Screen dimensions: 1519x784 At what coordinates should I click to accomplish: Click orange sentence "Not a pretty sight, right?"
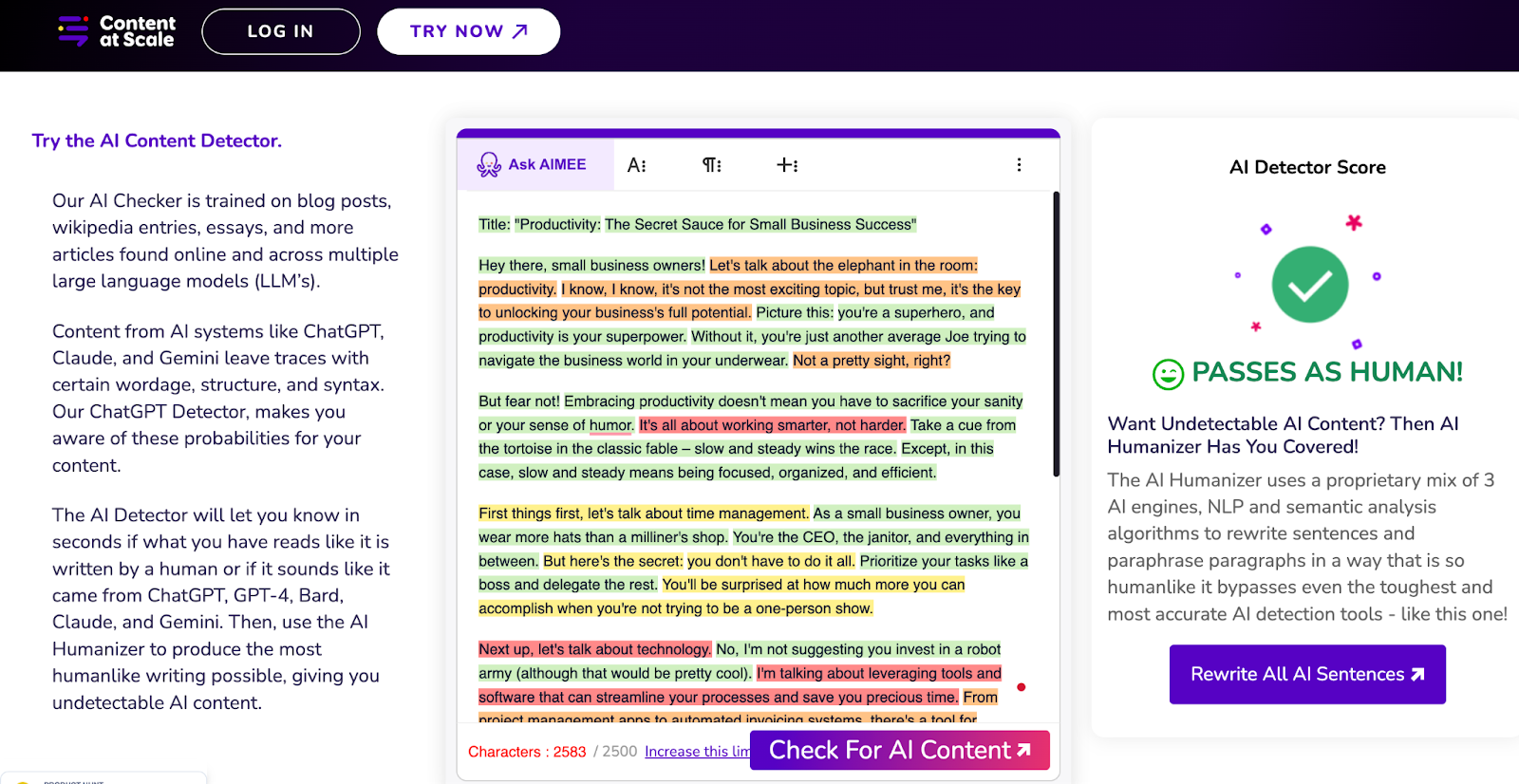(872, 361)
